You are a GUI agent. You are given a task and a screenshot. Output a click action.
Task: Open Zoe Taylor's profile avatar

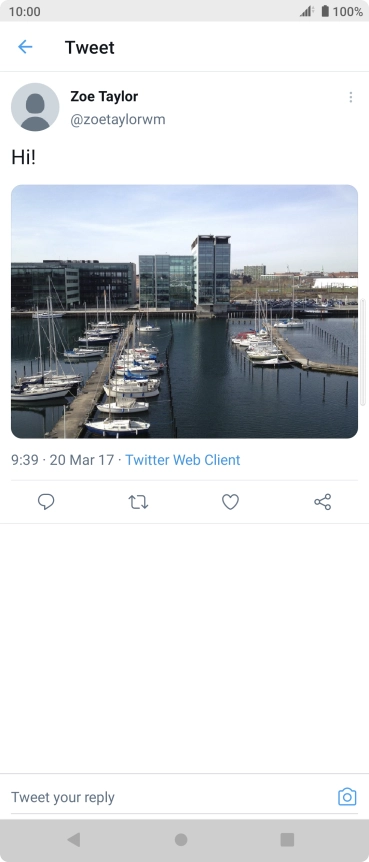pos(35,107)
